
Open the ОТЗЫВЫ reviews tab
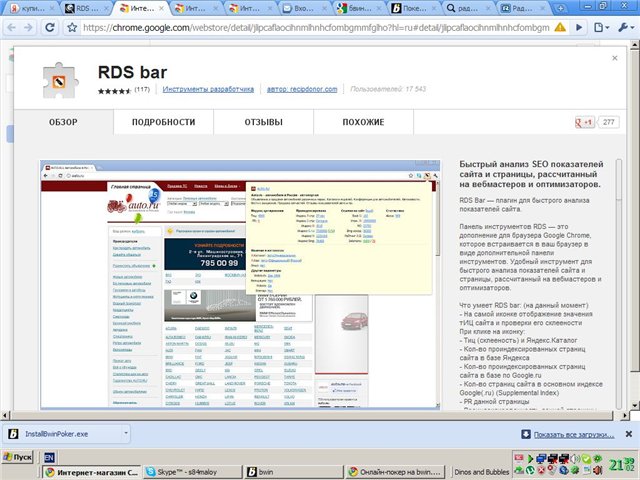coord(264,122)
